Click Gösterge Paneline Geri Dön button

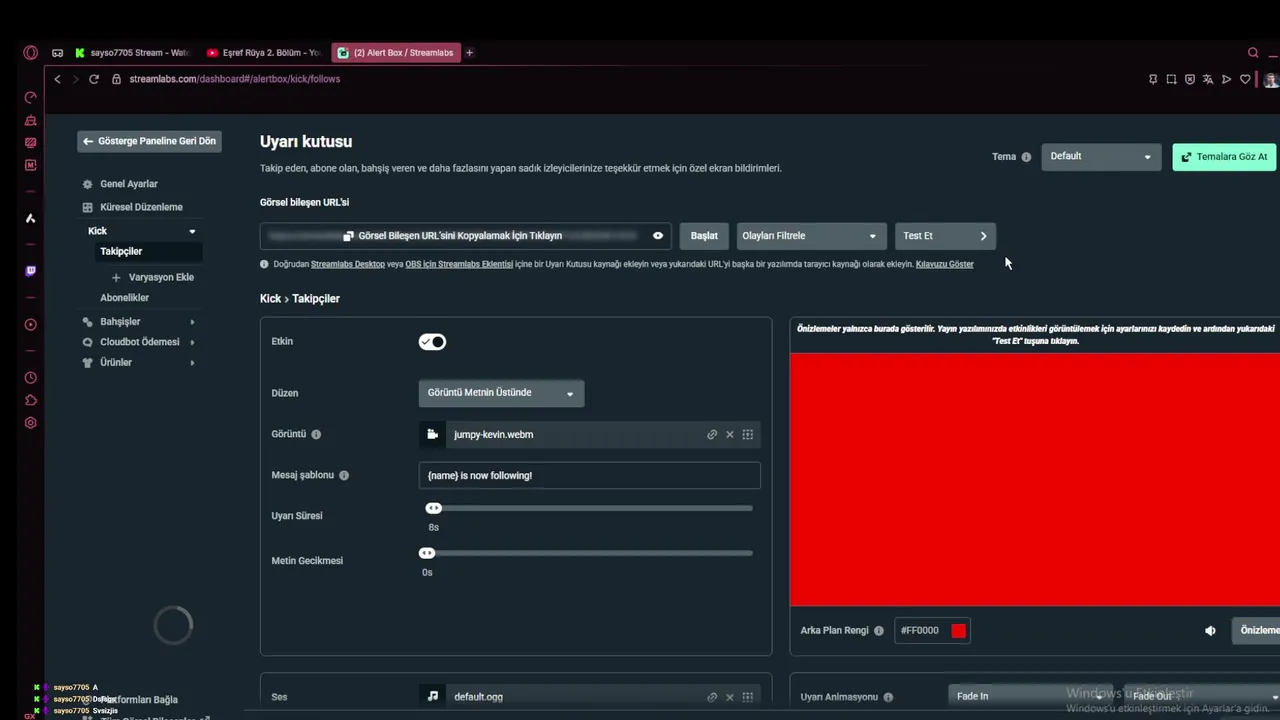click(149, 141)
